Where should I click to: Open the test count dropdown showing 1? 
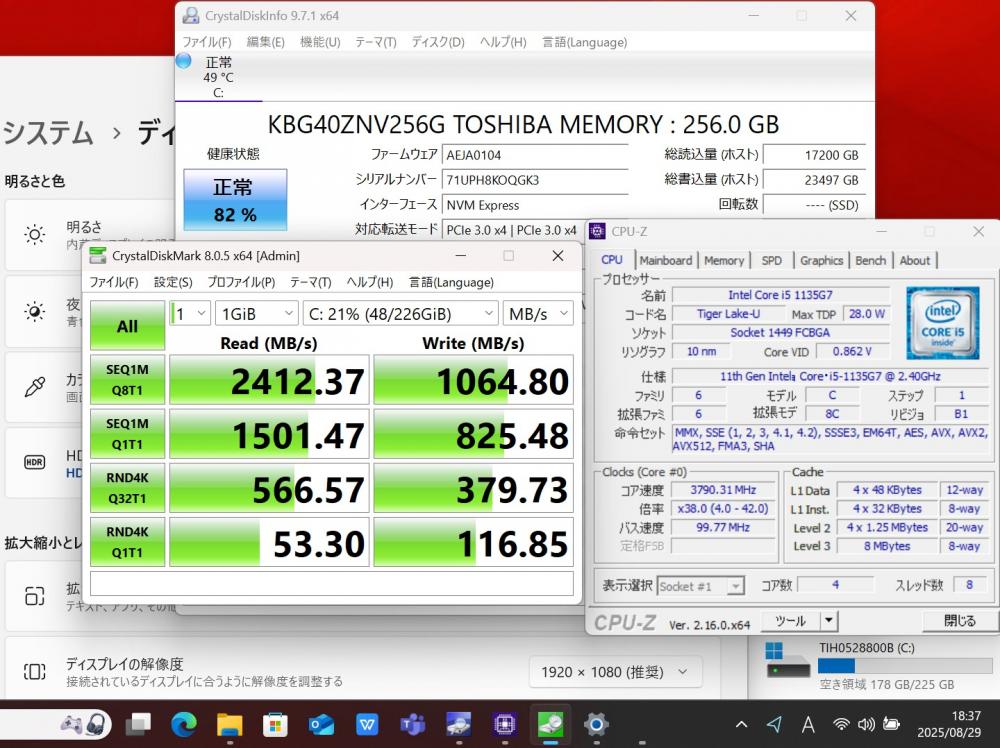coord(189,313)
